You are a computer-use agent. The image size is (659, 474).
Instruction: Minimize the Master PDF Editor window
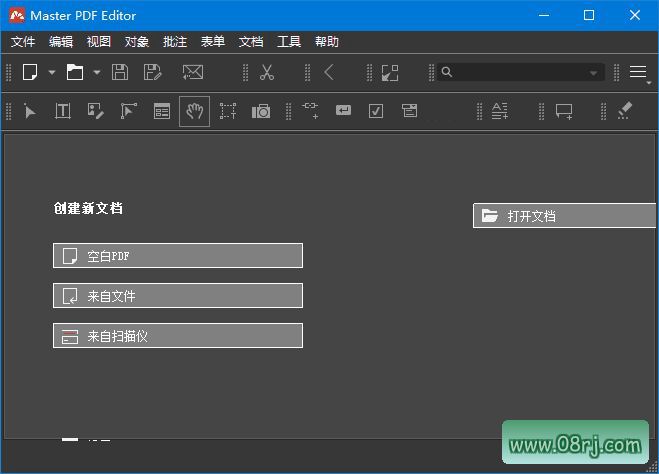point(544,16)
